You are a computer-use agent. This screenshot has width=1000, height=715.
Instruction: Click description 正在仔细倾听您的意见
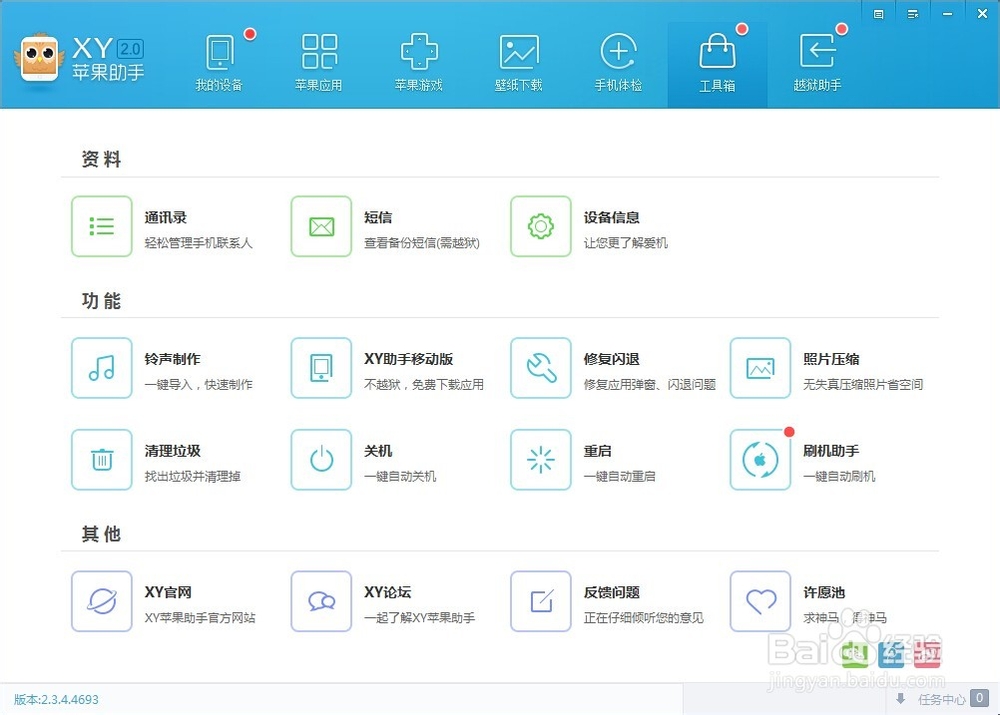[643, 618]
